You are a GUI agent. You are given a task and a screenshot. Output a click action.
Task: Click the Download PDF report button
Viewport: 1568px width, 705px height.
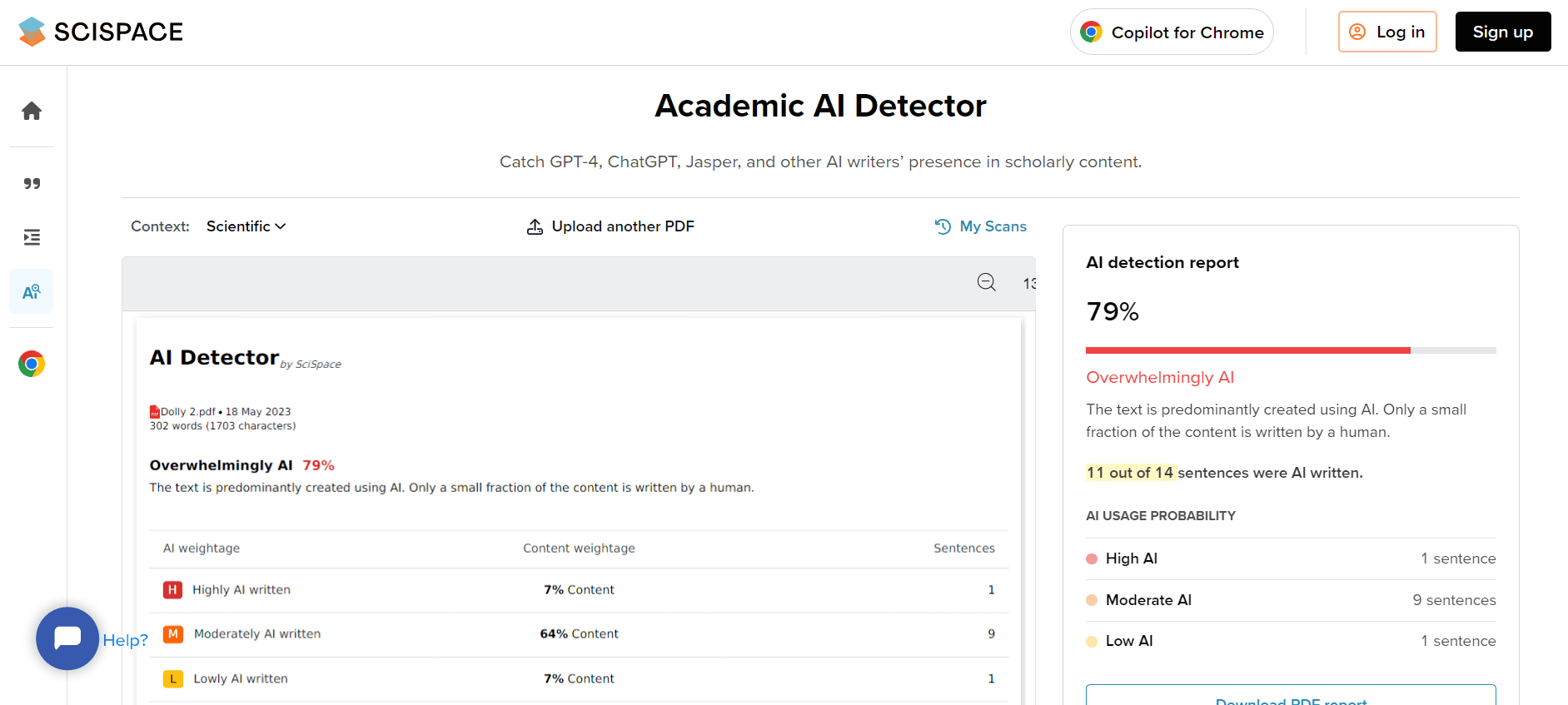click(x=1291, y=696)
